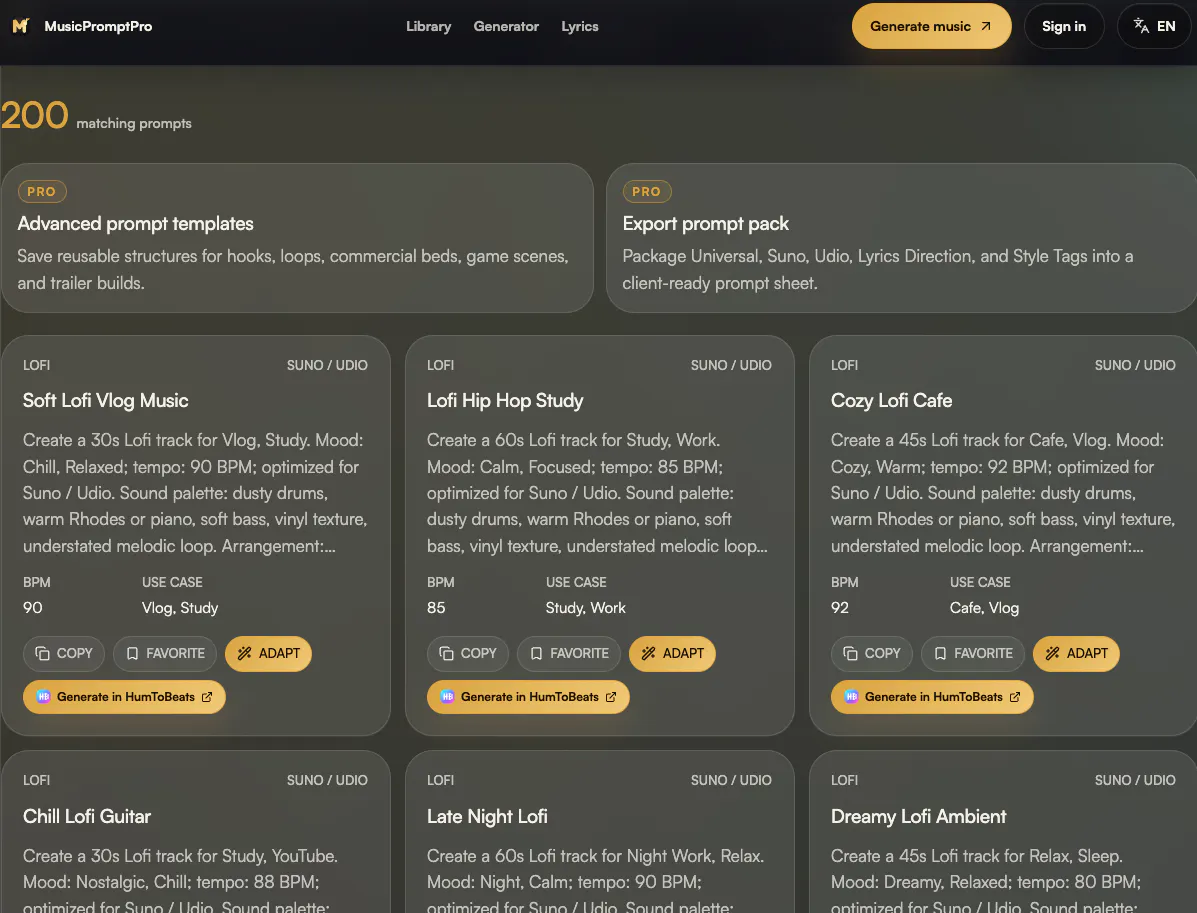
Task: Click the 'matching prompts' label
Action: pyautogui.click(x=134, y=124)
